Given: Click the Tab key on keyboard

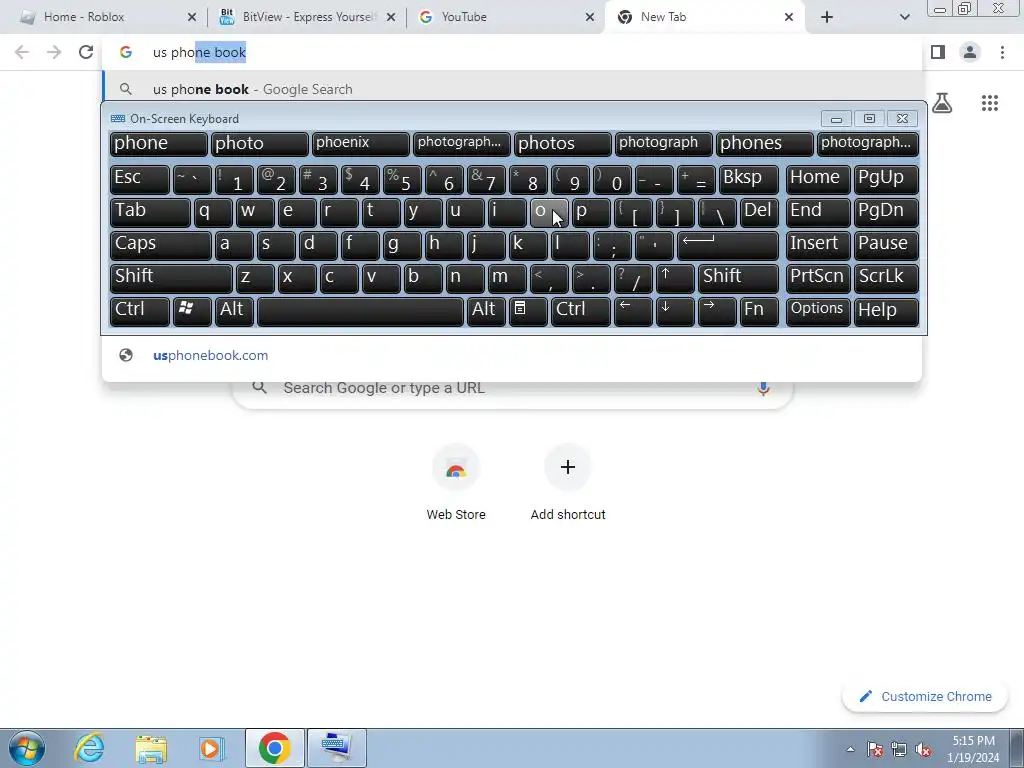Looking at the screenshot, I should pyautogui.click(x=150, y=212).
